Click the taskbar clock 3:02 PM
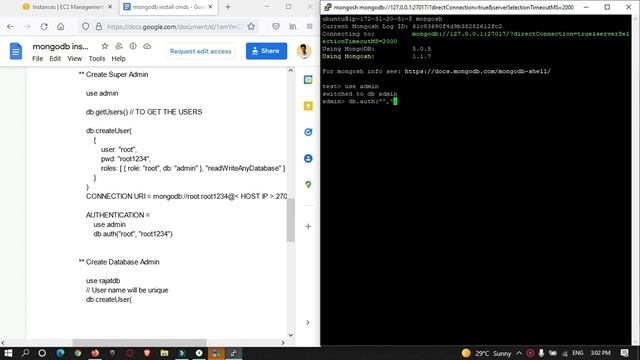640x360 pixels. pos(600,353)
